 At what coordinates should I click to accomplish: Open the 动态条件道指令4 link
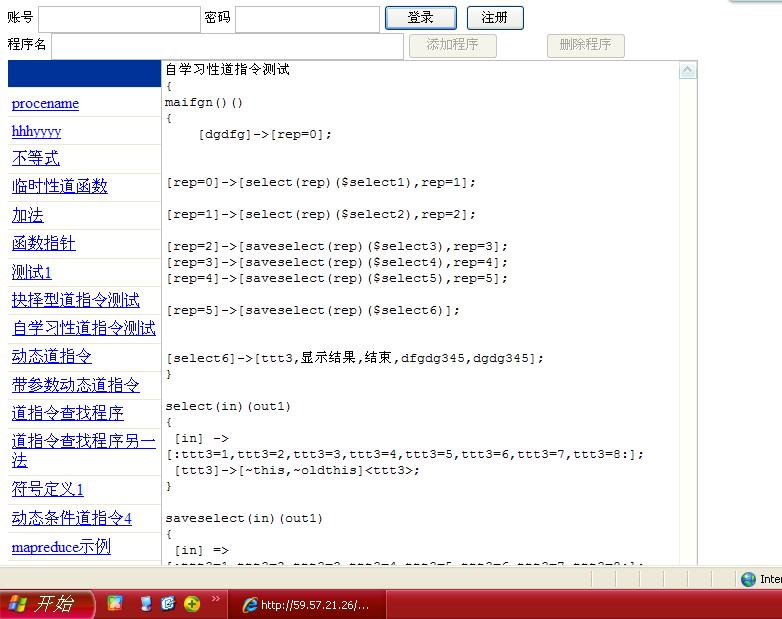[x=72, y=518]
